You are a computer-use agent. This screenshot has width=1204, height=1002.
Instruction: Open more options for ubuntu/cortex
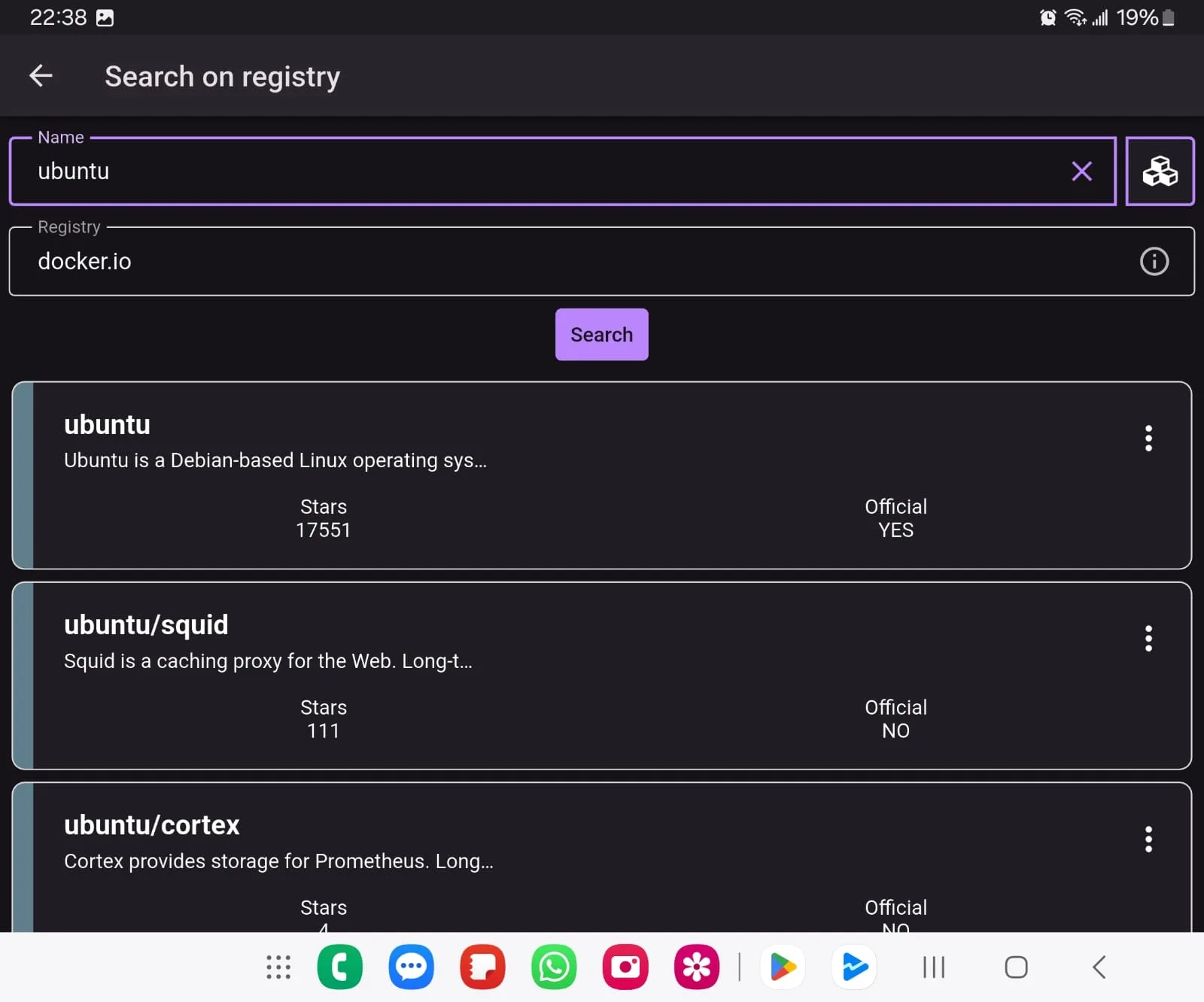[x=1148, y=839]
